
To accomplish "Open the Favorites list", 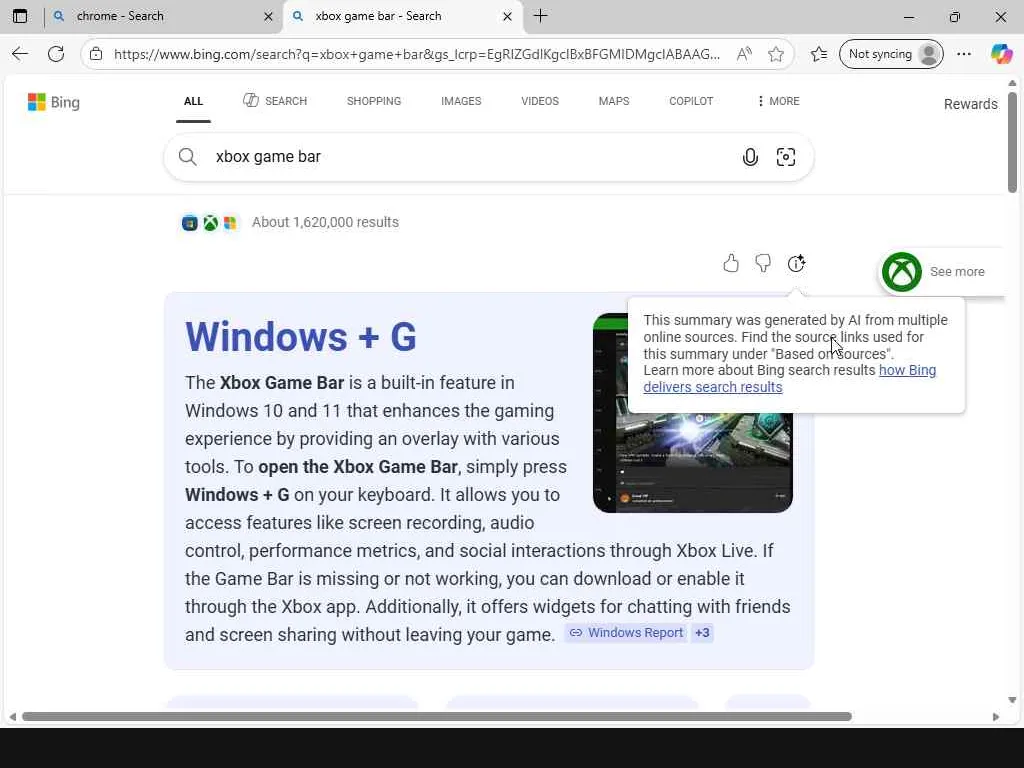I will 819,54.
